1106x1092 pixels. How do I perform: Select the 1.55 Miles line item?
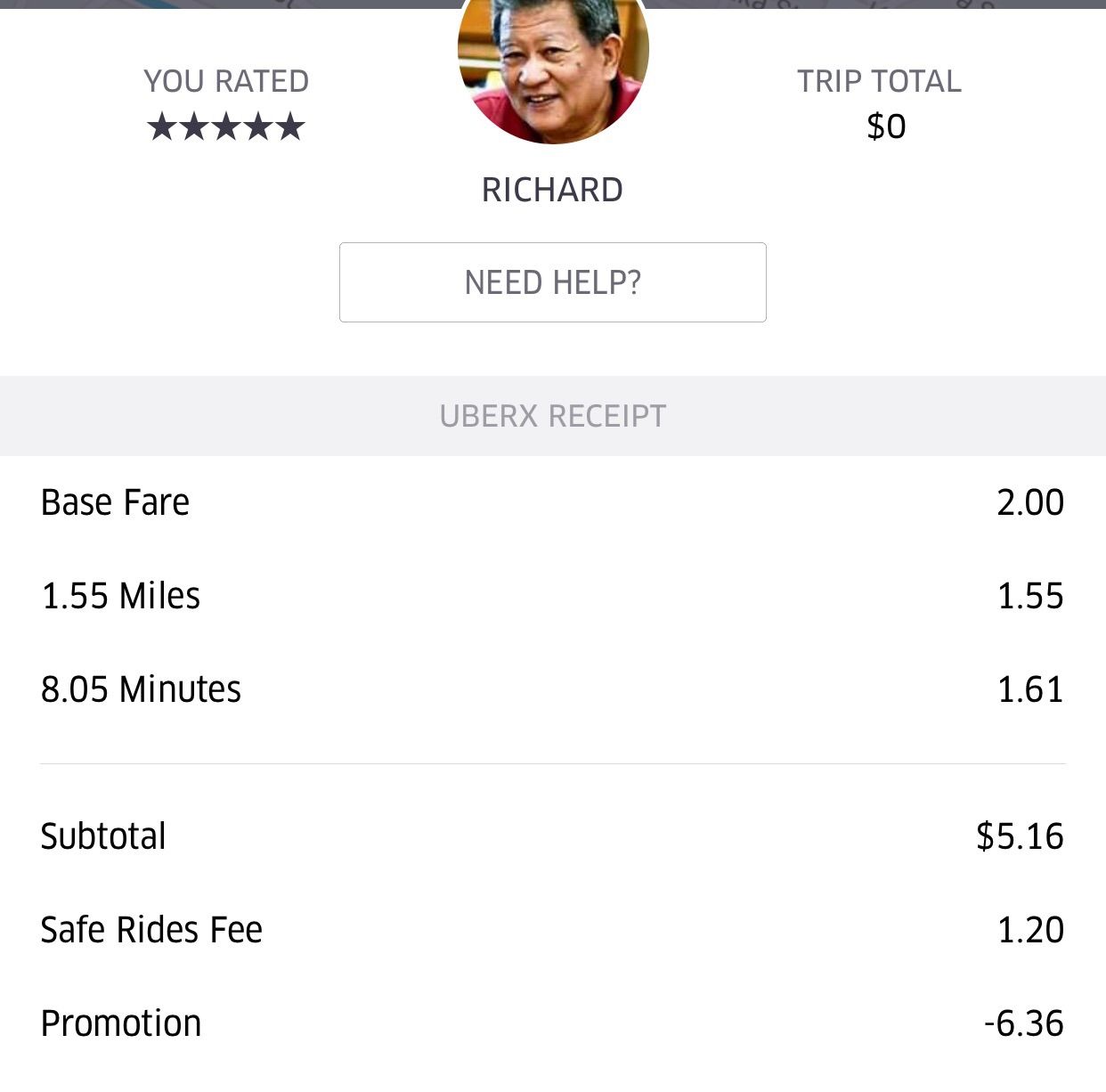point(120,596)
